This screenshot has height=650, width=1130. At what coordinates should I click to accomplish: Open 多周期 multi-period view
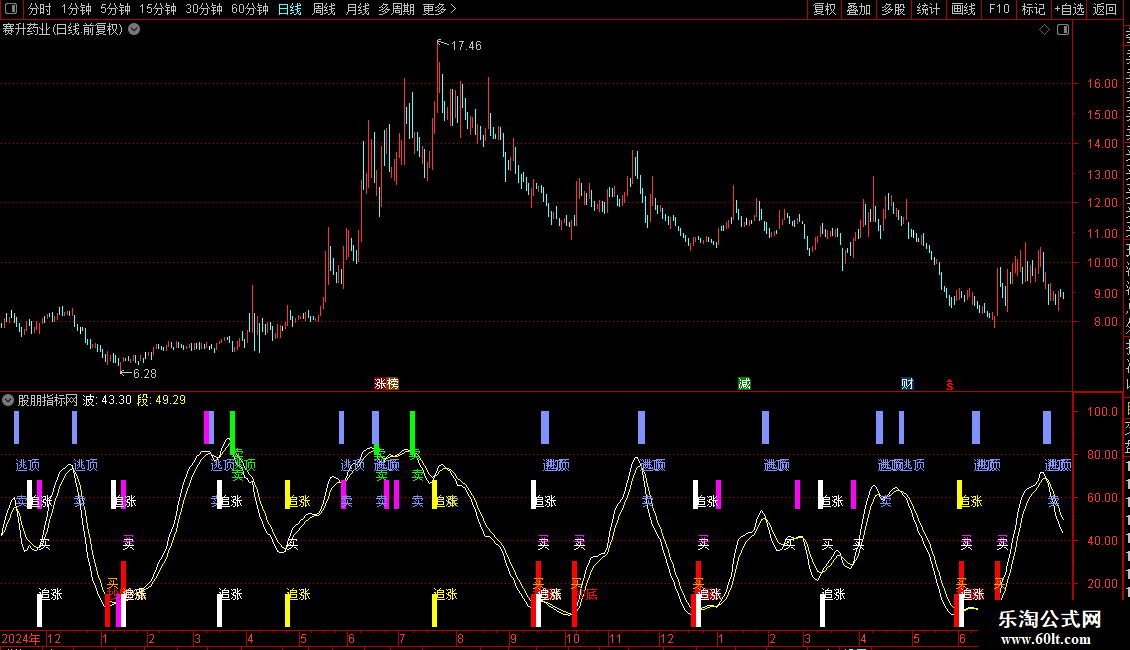[396, 9]
